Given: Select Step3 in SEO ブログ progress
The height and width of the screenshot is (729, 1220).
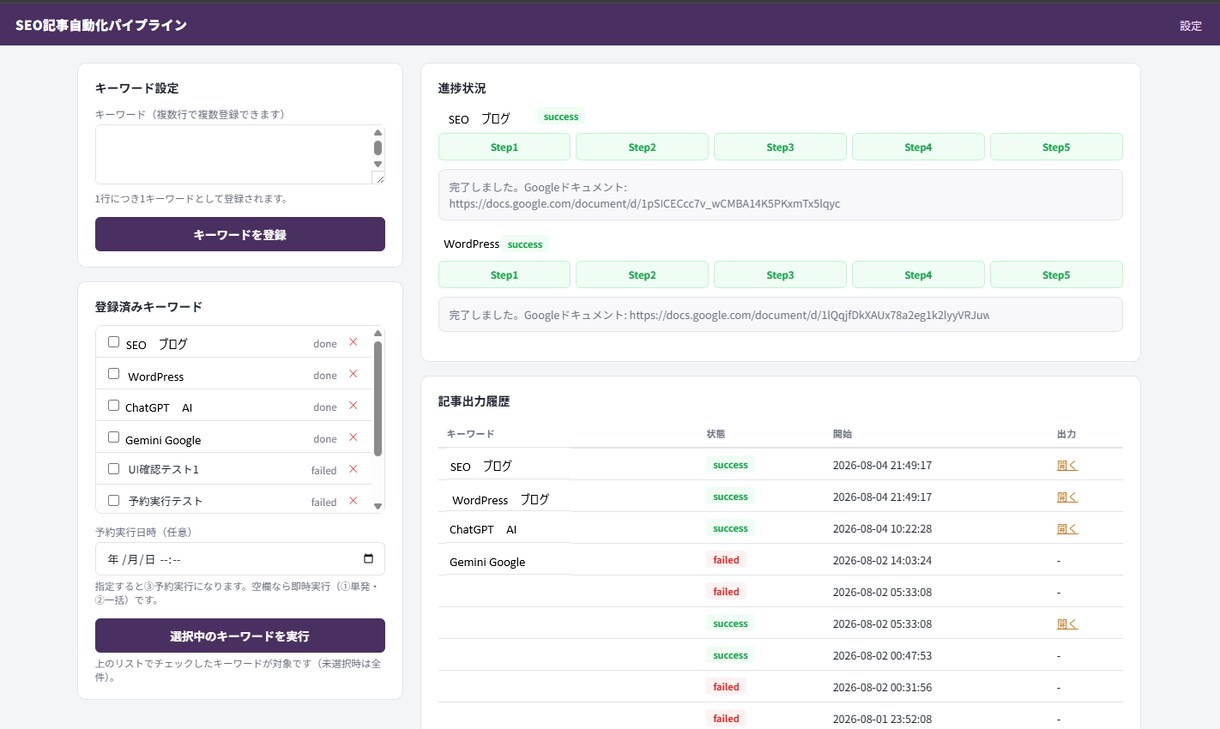Looking at the screenshot, I should click(780, 147).
